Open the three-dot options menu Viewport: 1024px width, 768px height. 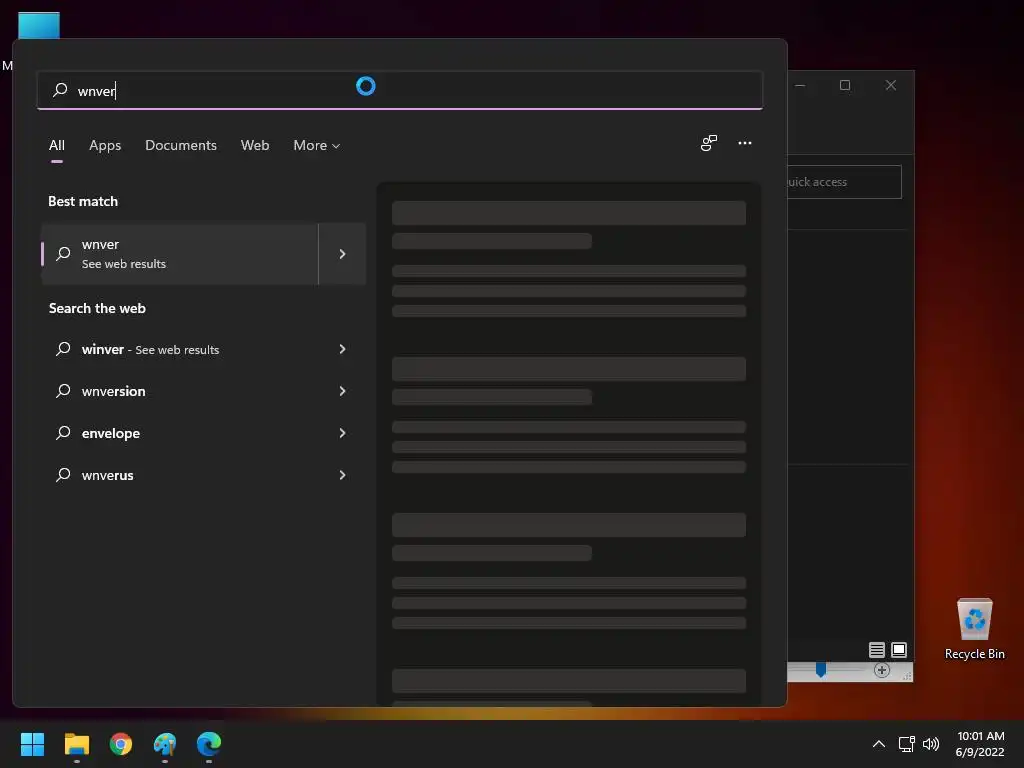(x=744, y=143)
